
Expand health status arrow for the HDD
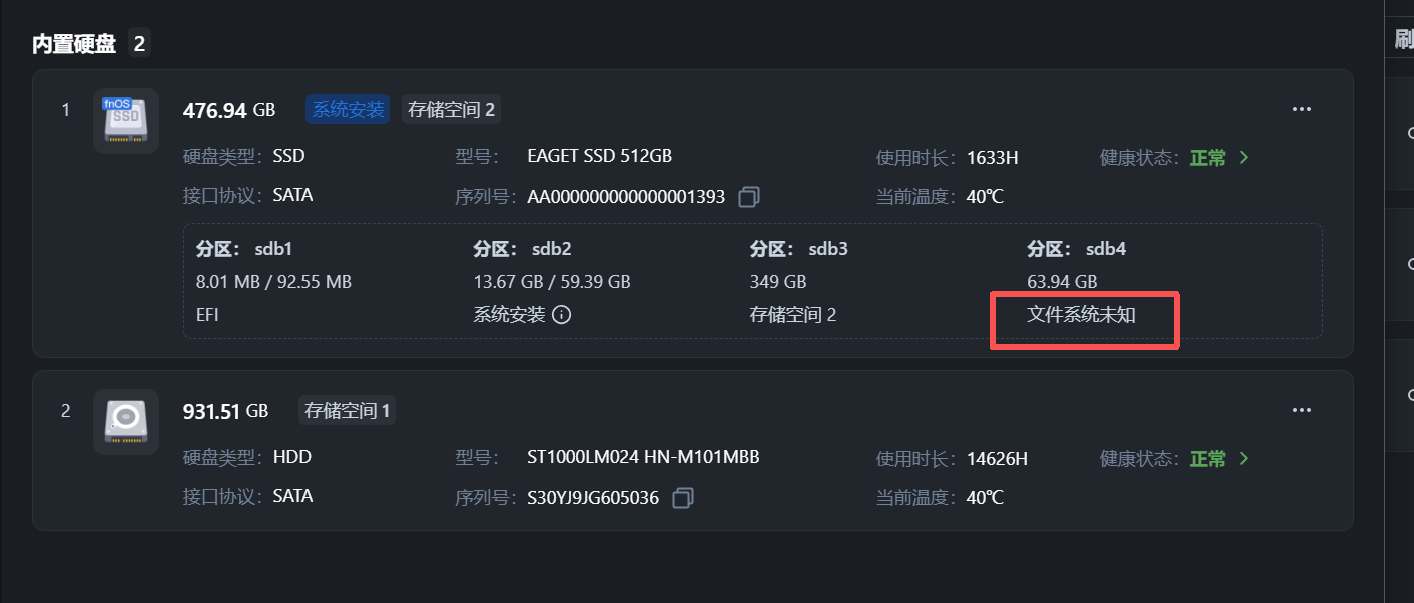[1244, 458]
